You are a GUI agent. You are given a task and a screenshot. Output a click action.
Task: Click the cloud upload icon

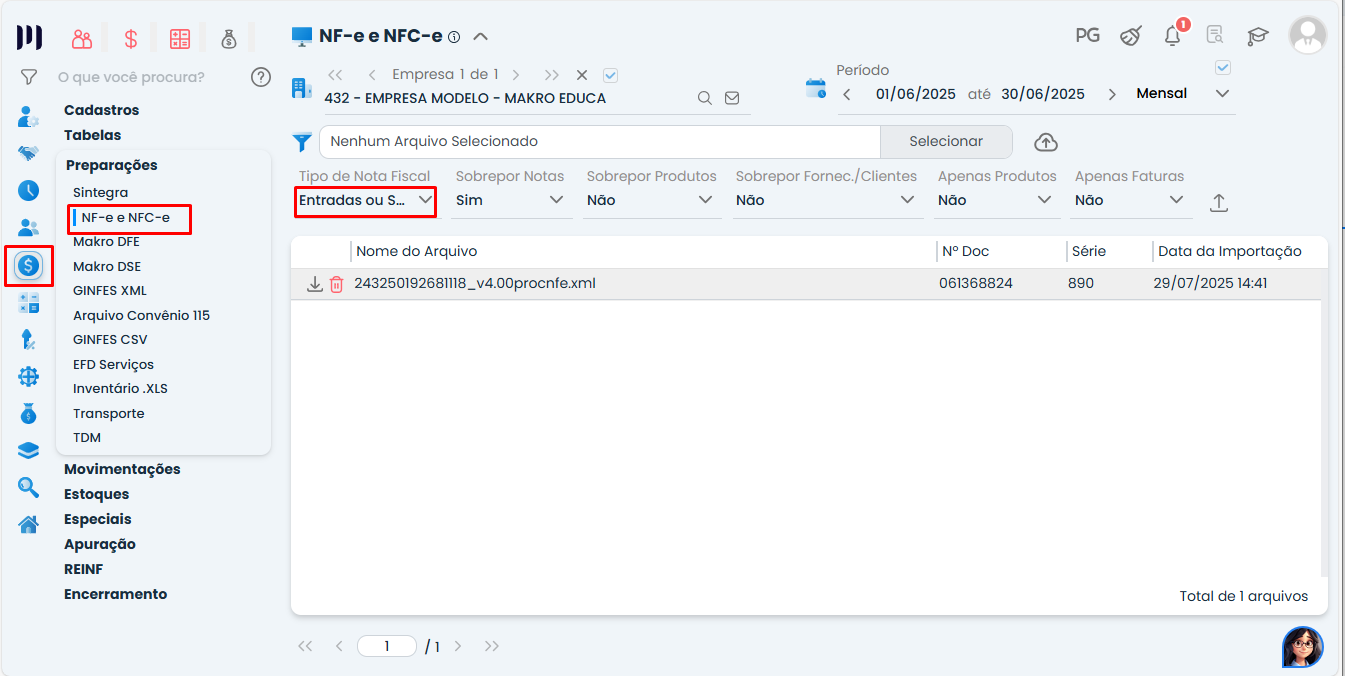[x=1045, y=142]
